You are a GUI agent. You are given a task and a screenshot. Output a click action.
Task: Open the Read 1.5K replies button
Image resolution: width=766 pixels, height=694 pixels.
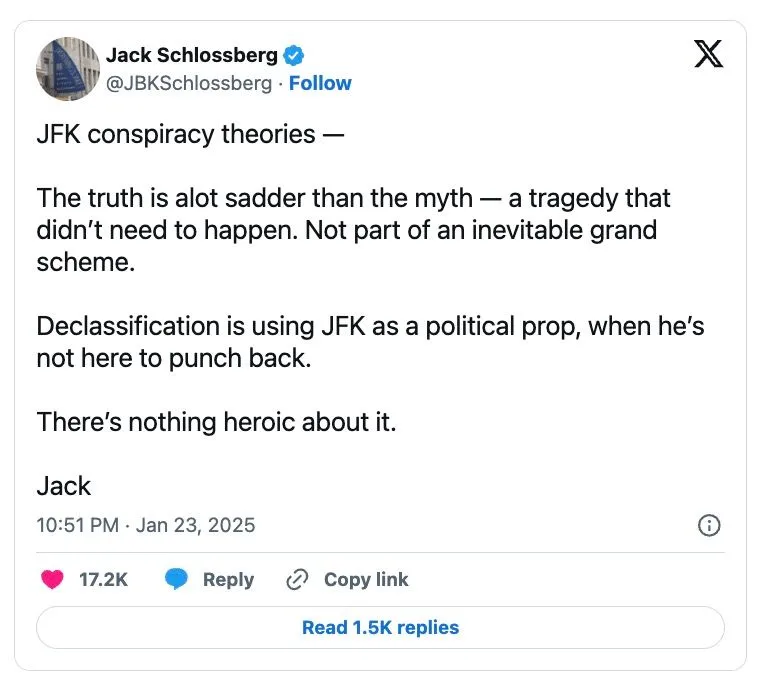[x=380, y=628]
